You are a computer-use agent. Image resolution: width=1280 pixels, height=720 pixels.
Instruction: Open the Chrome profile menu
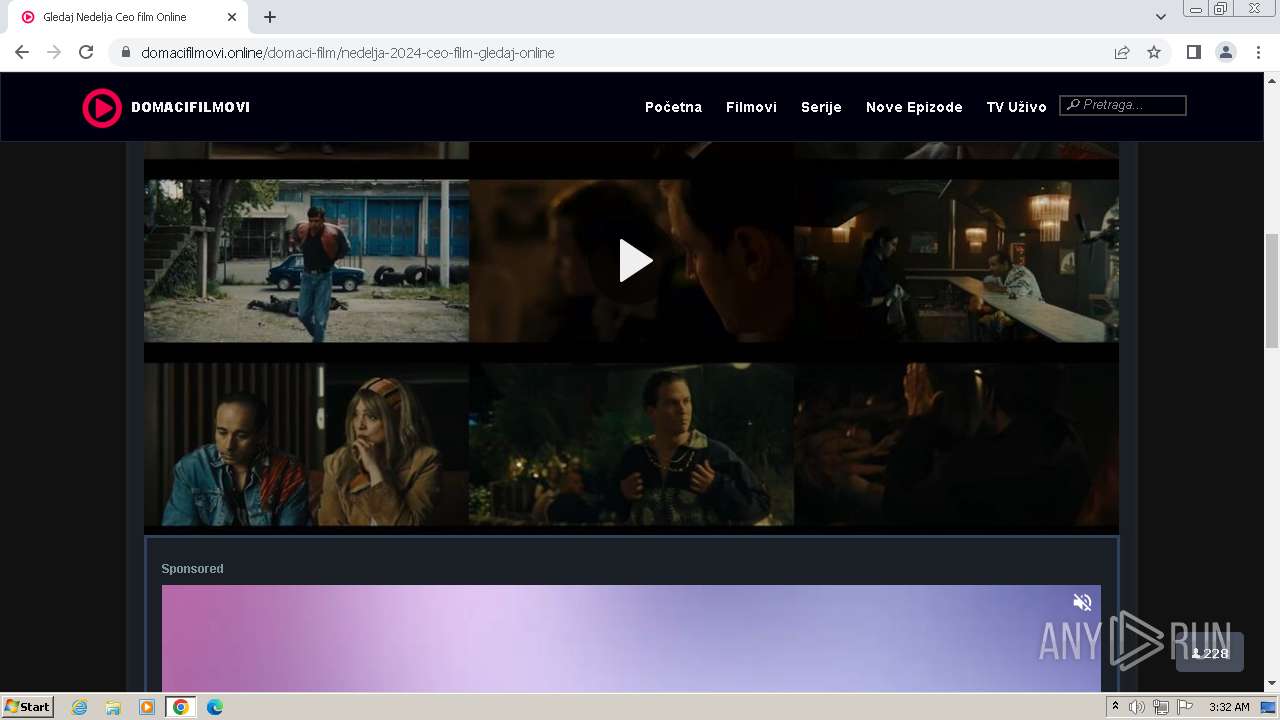point(1226,52)
